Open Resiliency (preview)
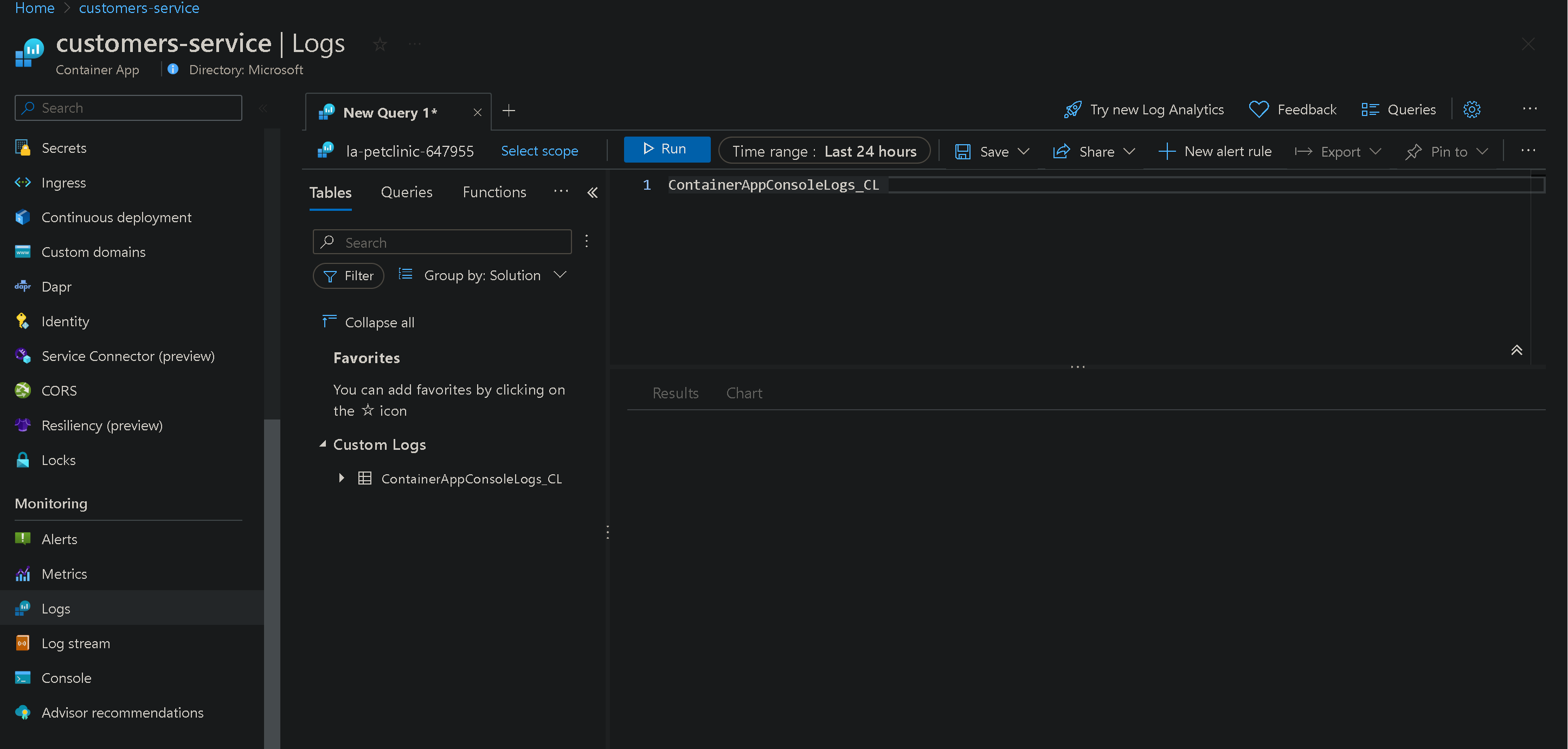1568x749 pixels. pyautogui.click(x=101, y=425)
